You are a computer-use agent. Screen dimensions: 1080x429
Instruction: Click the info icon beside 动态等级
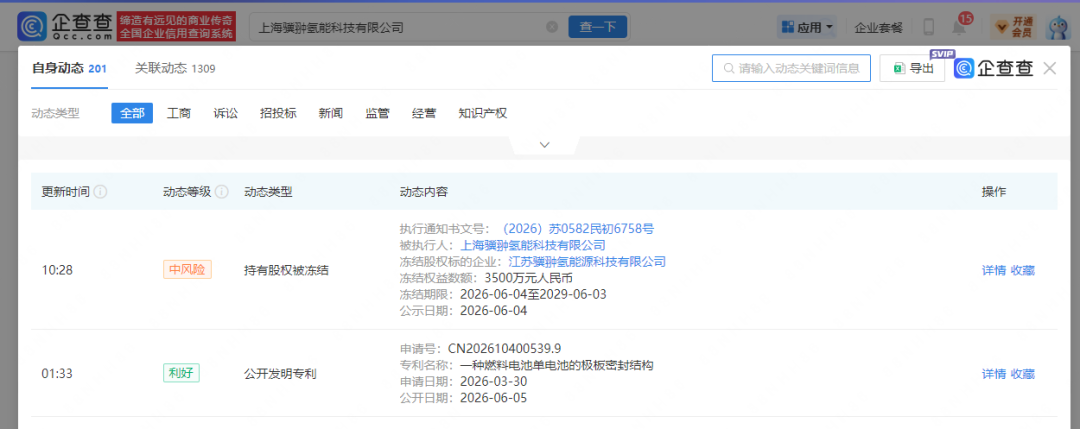(221, 191)
